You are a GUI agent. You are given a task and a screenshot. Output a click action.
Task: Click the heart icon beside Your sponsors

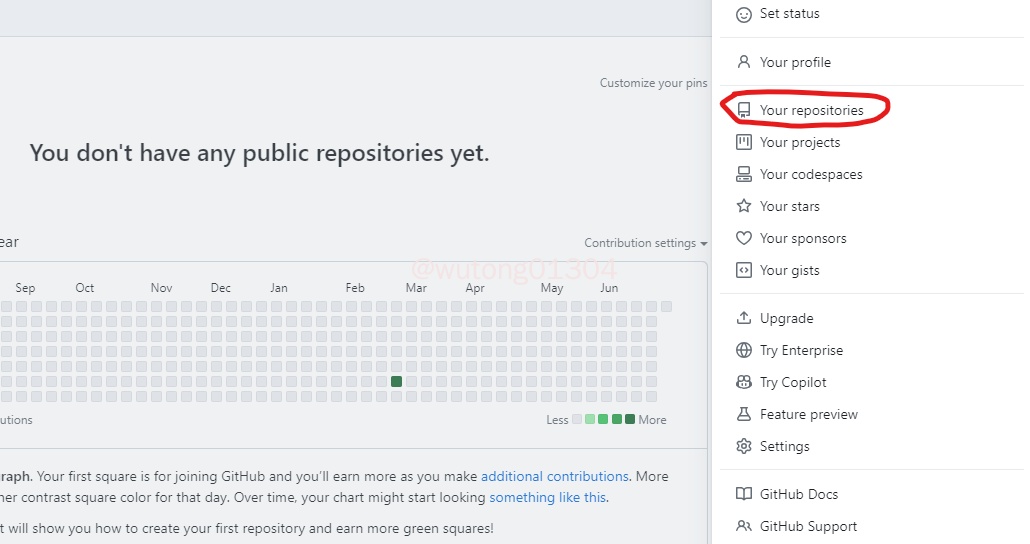tap(743, 238)
